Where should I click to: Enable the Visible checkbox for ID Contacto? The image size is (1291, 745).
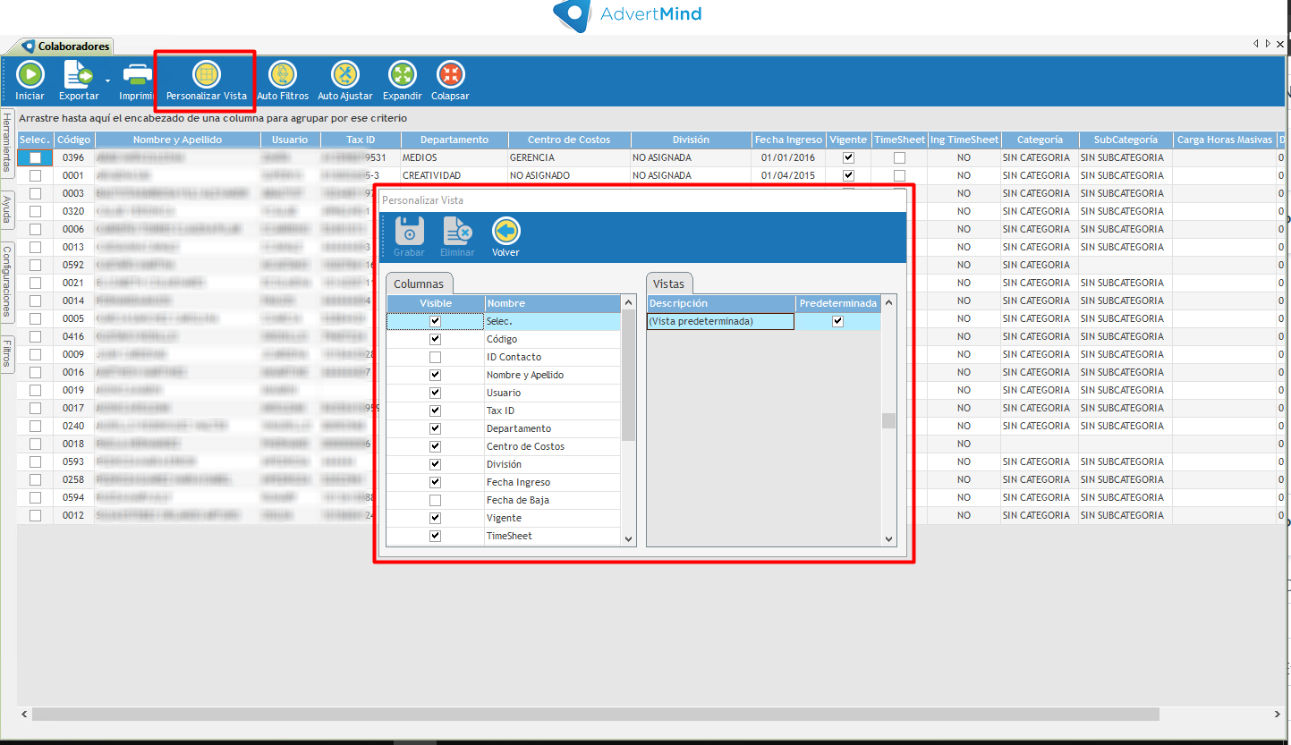click(435, 357)
